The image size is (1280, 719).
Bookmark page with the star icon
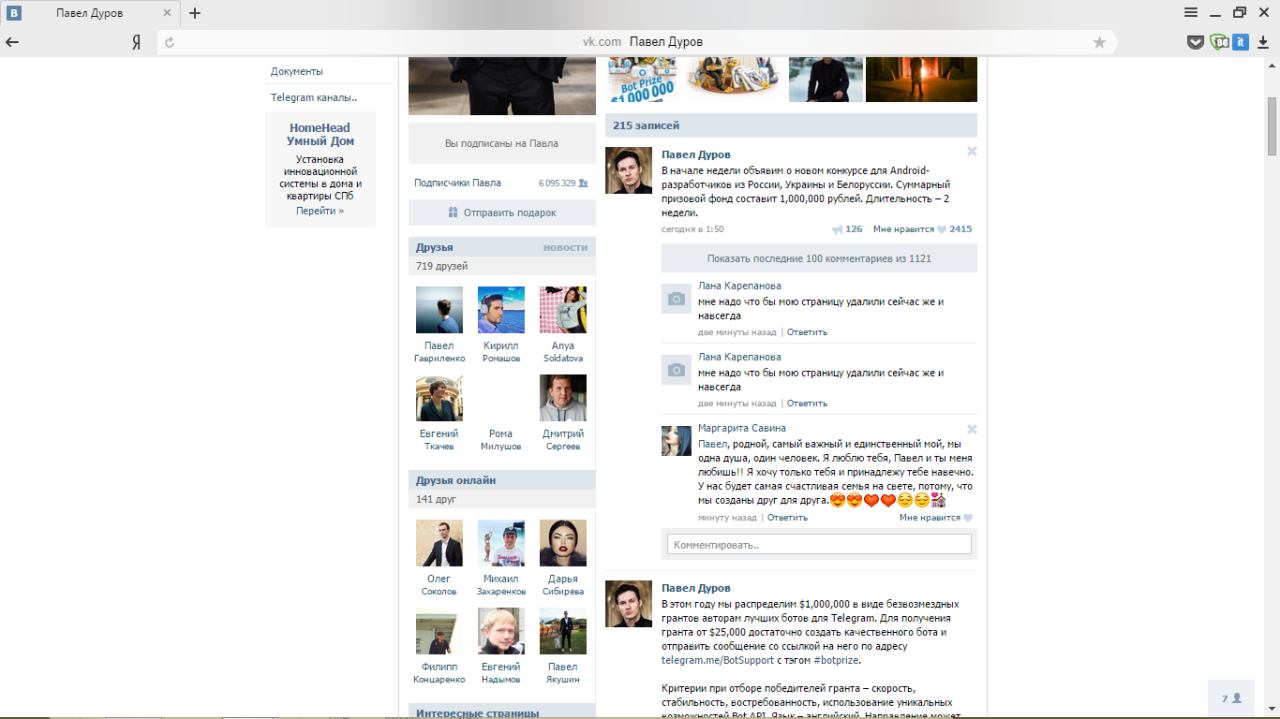(1099, 42)
